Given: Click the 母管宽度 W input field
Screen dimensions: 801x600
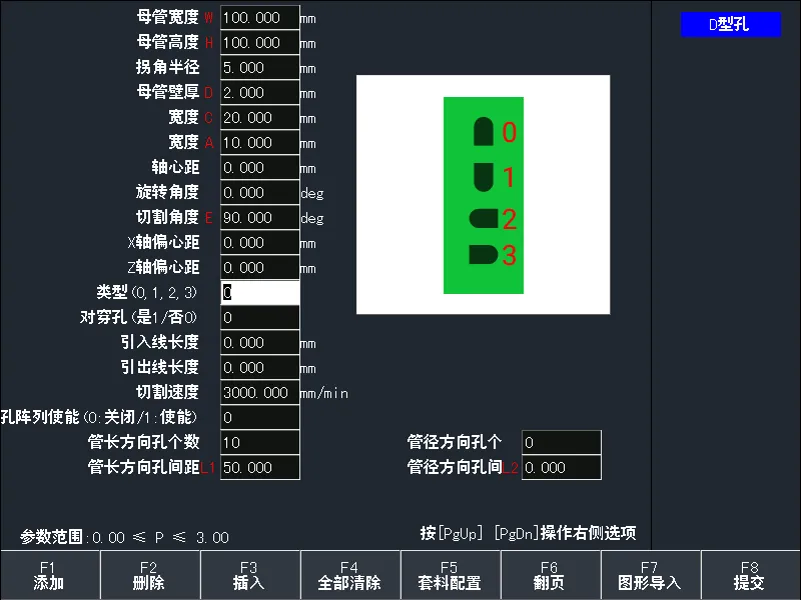Looking at the screenshot, I should click(x=260, y=18).
